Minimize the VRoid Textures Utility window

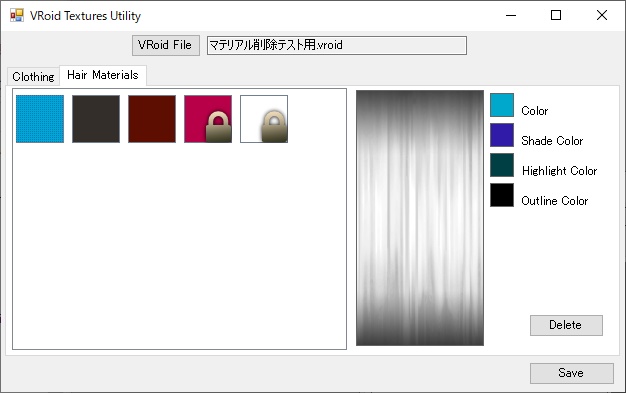point(511,15)
